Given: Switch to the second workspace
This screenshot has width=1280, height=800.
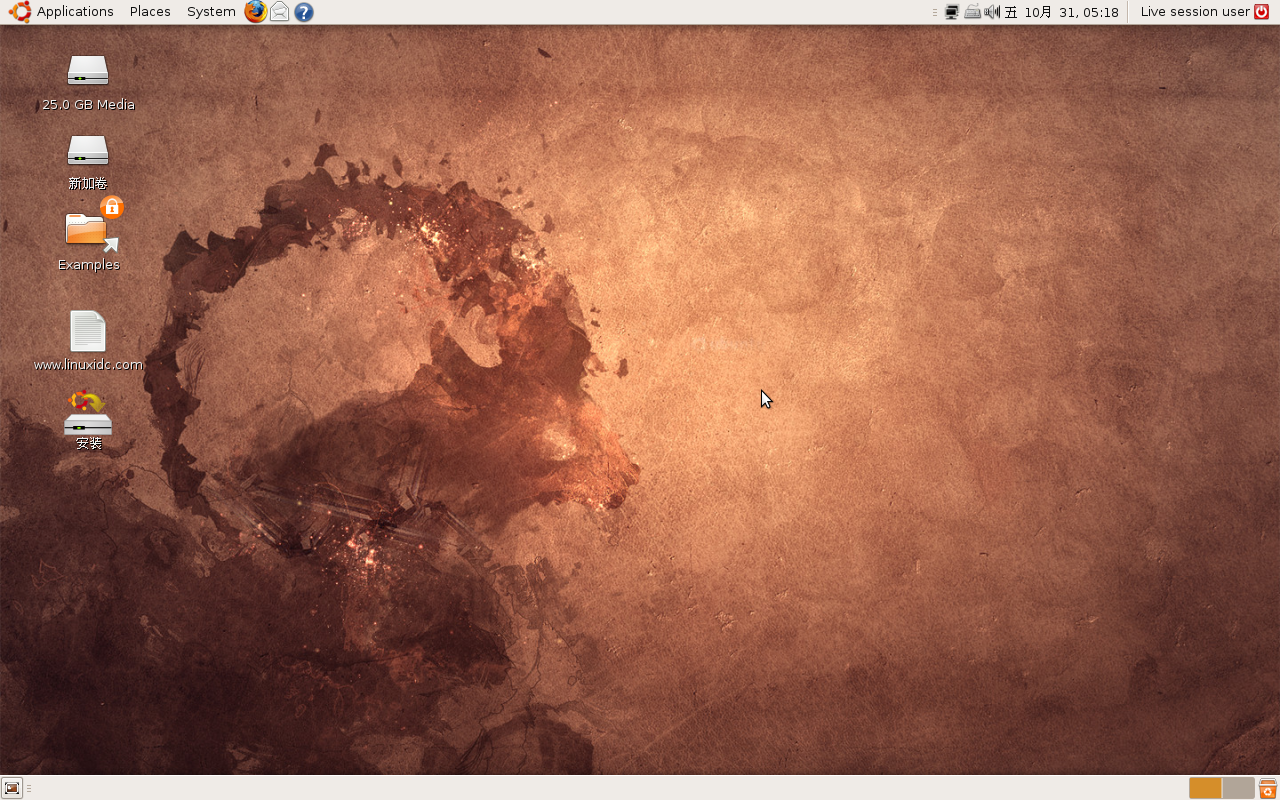Looking at the screenshot, I should [x=1238, y=788].
